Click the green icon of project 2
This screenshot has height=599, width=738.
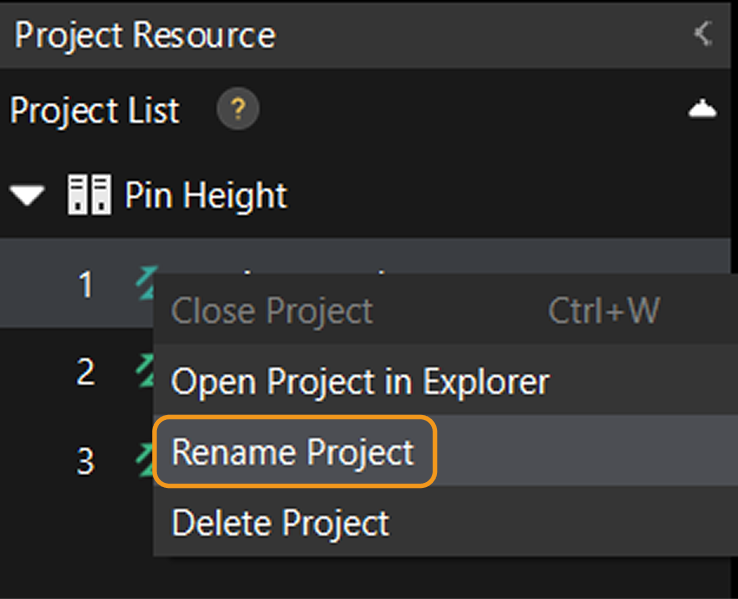(143, 371)
